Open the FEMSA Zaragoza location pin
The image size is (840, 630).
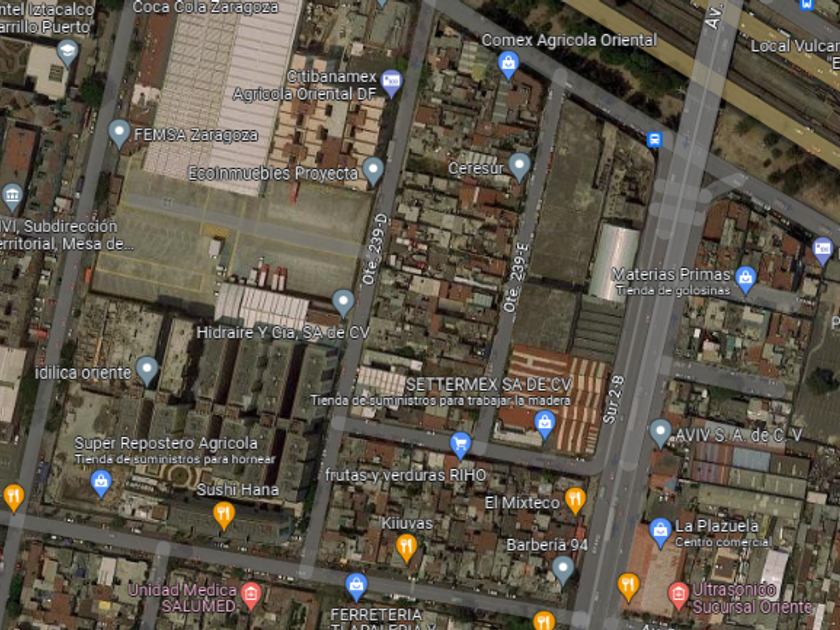pos(119,133)
